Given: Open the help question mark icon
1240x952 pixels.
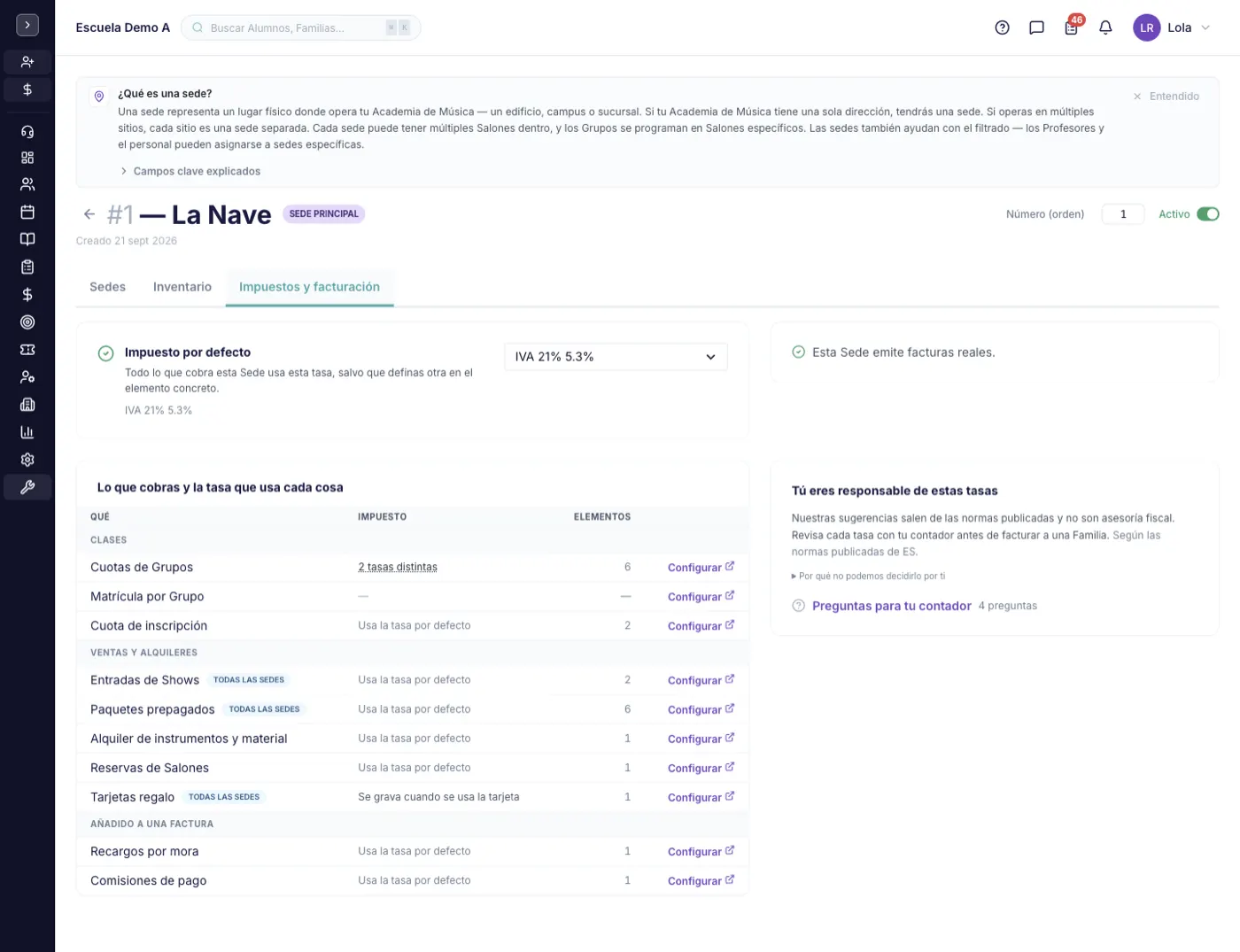Looking at the screenshot, I should (1002, 27).
